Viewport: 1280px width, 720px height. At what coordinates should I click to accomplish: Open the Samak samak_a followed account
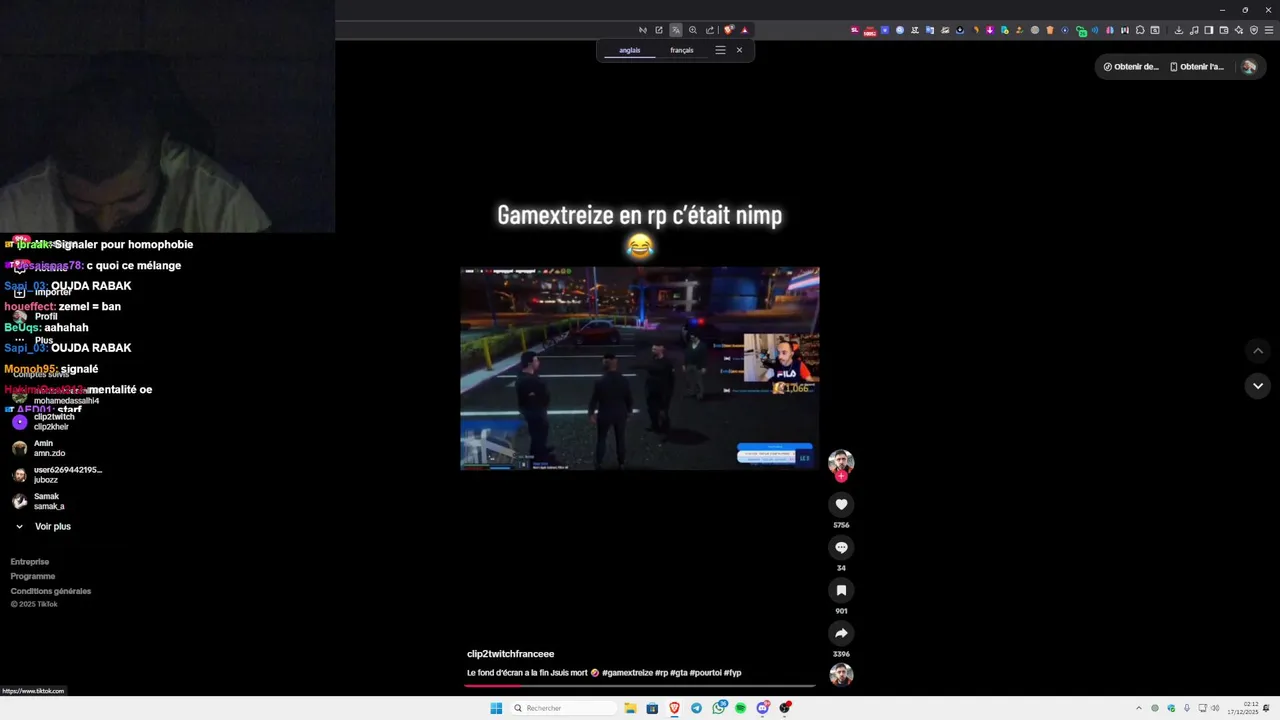[38, 501]
